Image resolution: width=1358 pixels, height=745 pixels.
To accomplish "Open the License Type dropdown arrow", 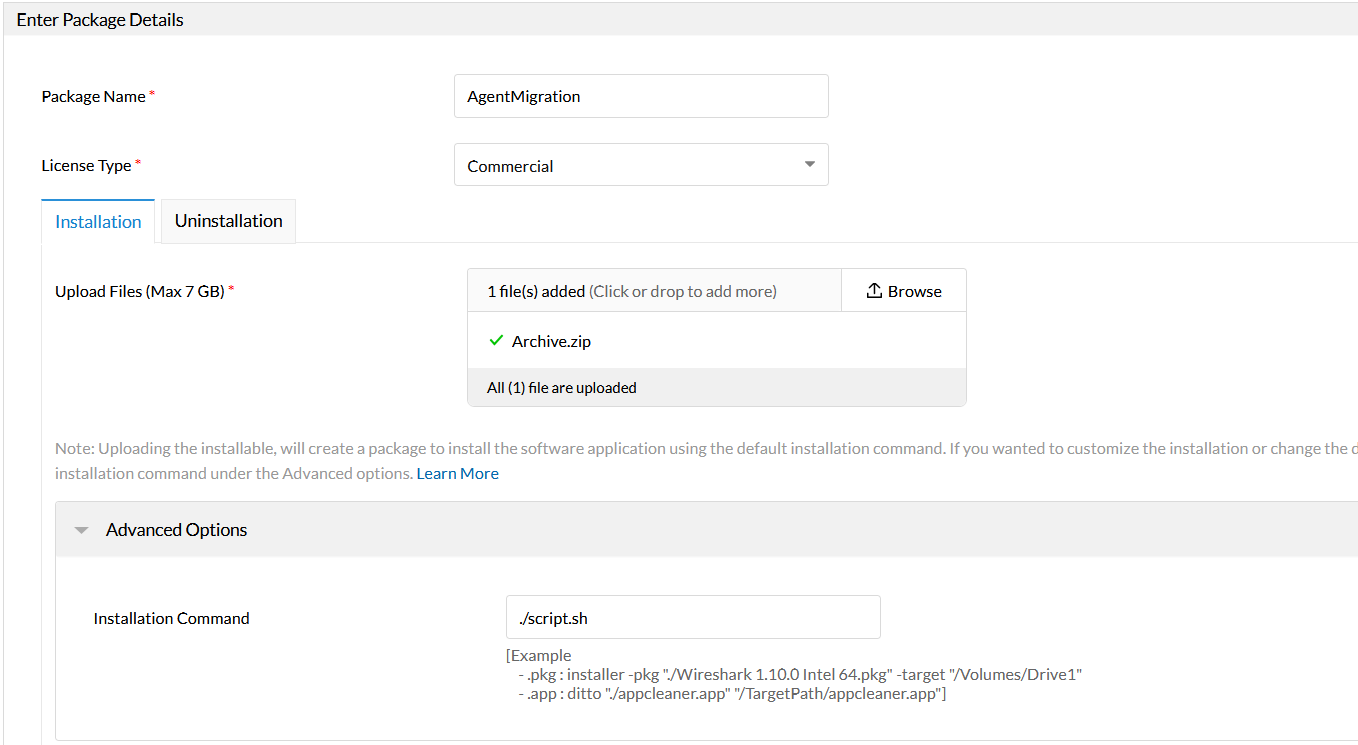I will (810, 165).
